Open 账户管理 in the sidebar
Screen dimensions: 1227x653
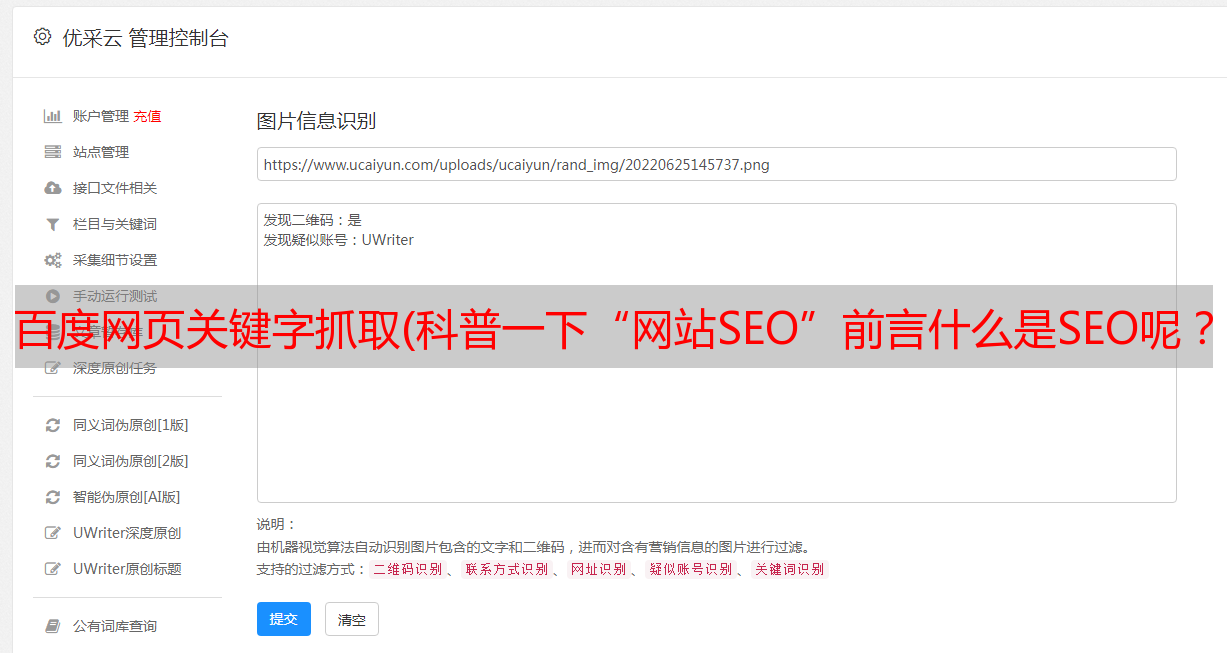(x=101, y=116)
